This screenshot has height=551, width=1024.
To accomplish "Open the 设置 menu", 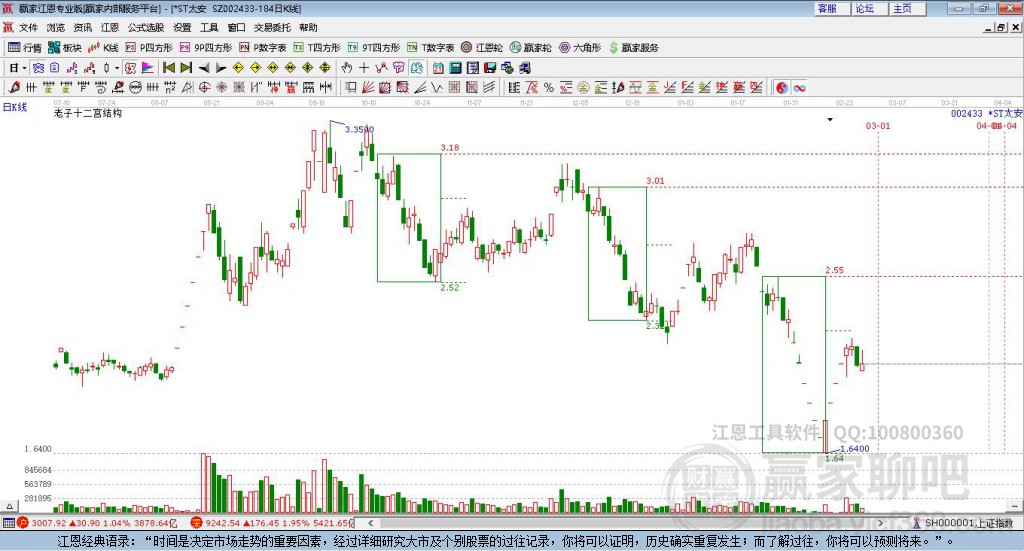I will (182, 27).
